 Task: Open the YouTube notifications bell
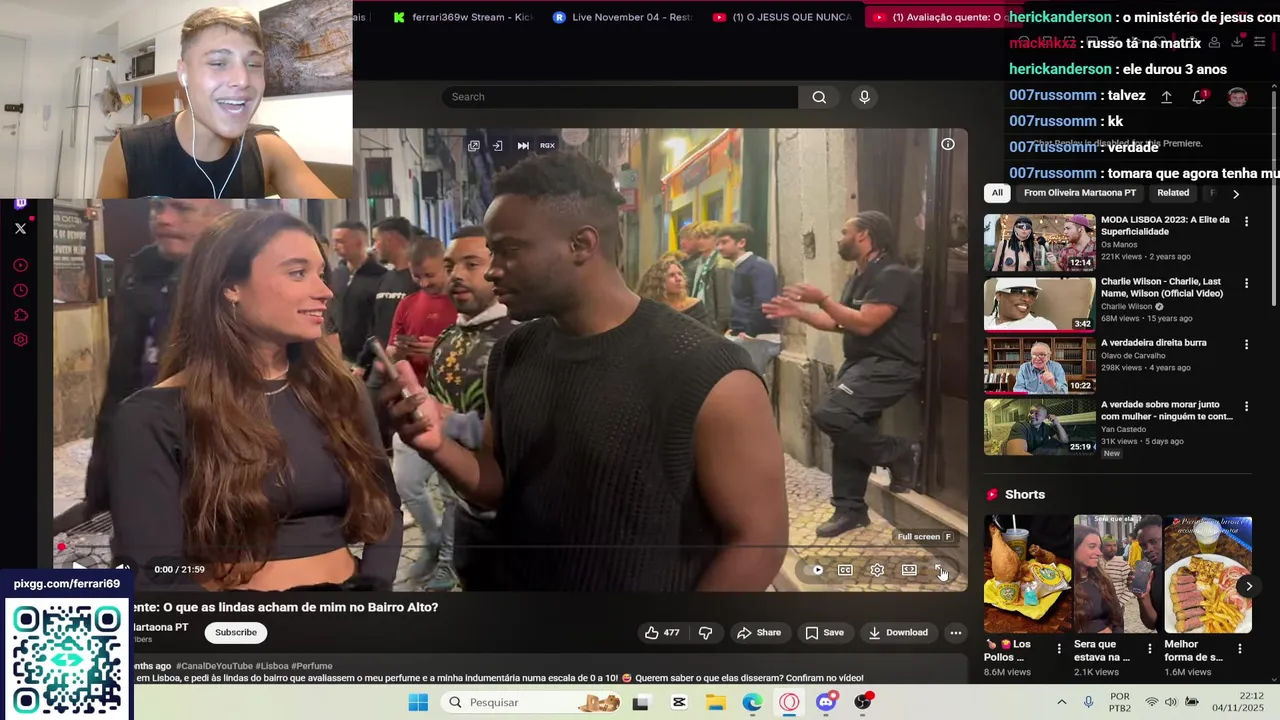point(1198,97)
